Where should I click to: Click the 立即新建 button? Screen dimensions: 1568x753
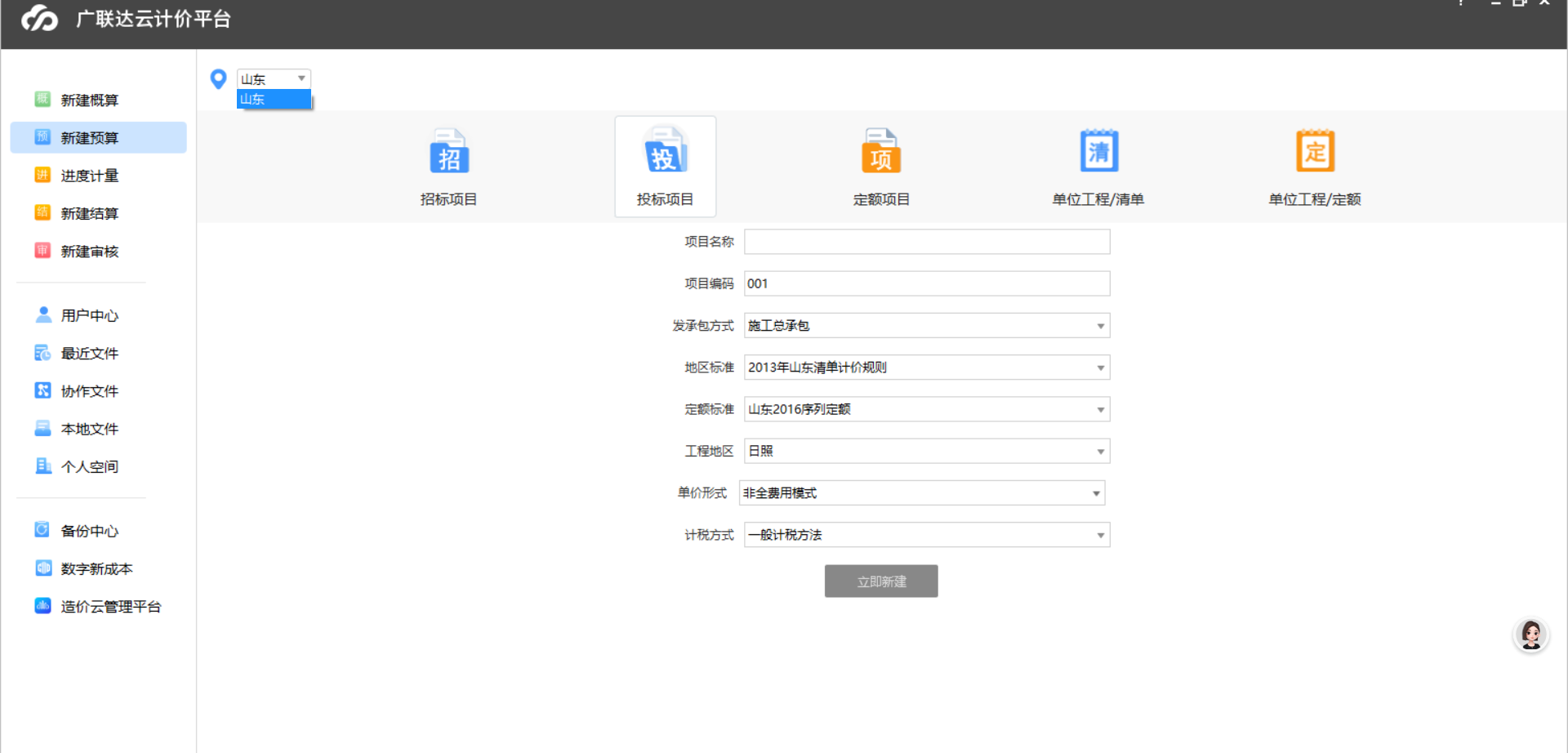pyautogui.click(x=881, y=581)
